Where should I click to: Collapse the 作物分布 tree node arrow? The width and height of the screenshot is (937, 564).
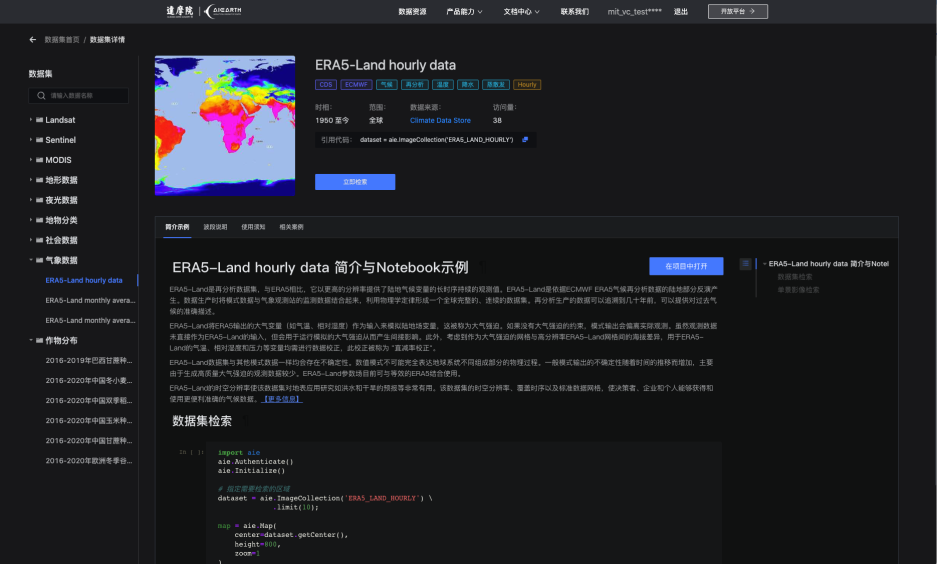[x=30, y=340]
